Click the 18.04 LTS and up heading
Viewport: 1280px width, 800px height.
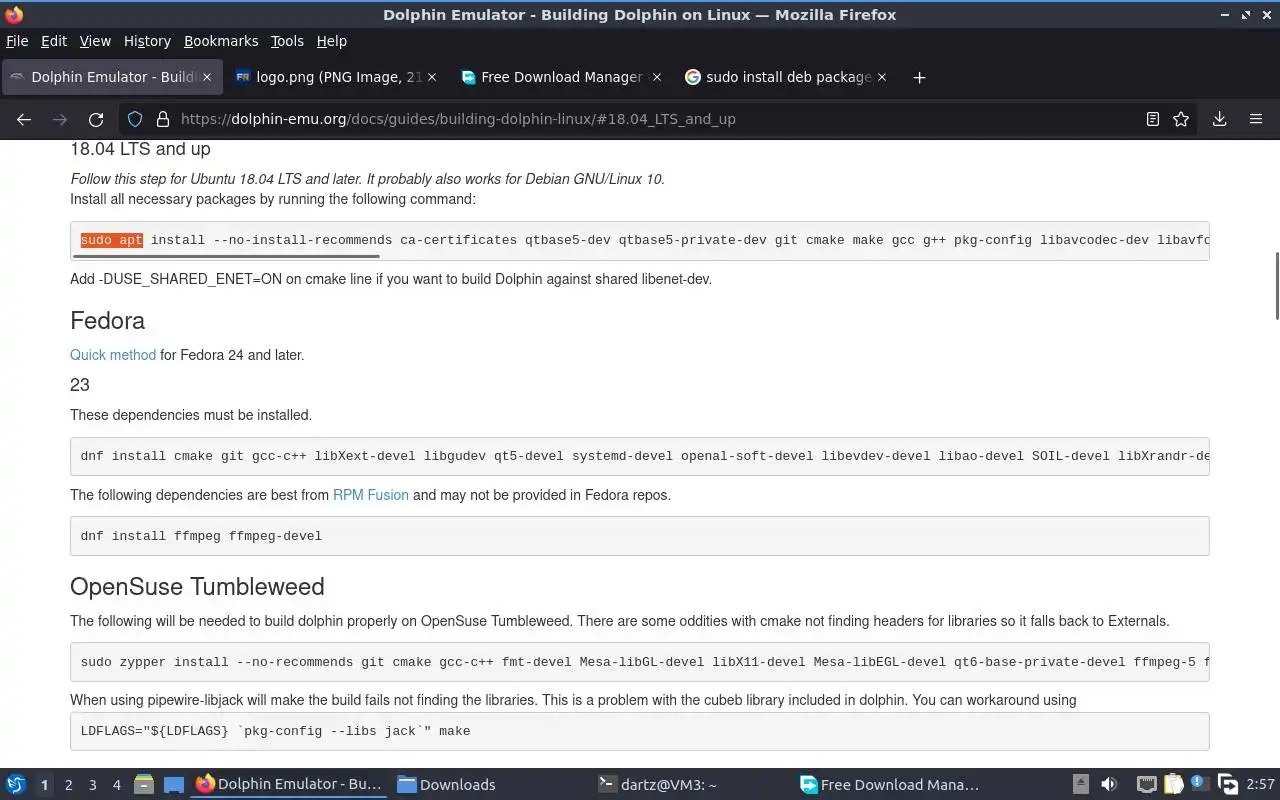[x=140, y=149]
